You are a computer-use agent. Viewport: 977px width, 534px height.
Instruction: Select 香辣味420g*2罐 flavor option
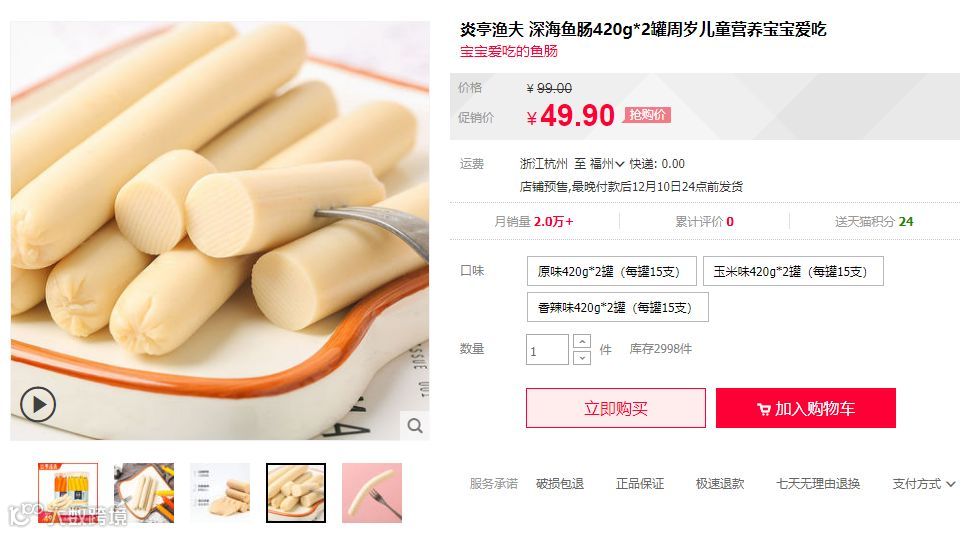pyautogui.click(x=617, y=307)
